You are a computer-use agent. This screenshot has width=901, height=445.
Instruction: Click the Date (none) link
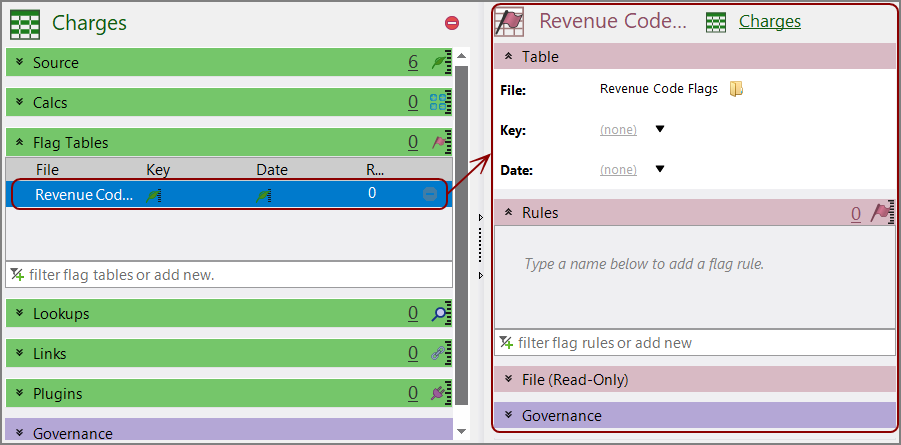tap(618, 170)
